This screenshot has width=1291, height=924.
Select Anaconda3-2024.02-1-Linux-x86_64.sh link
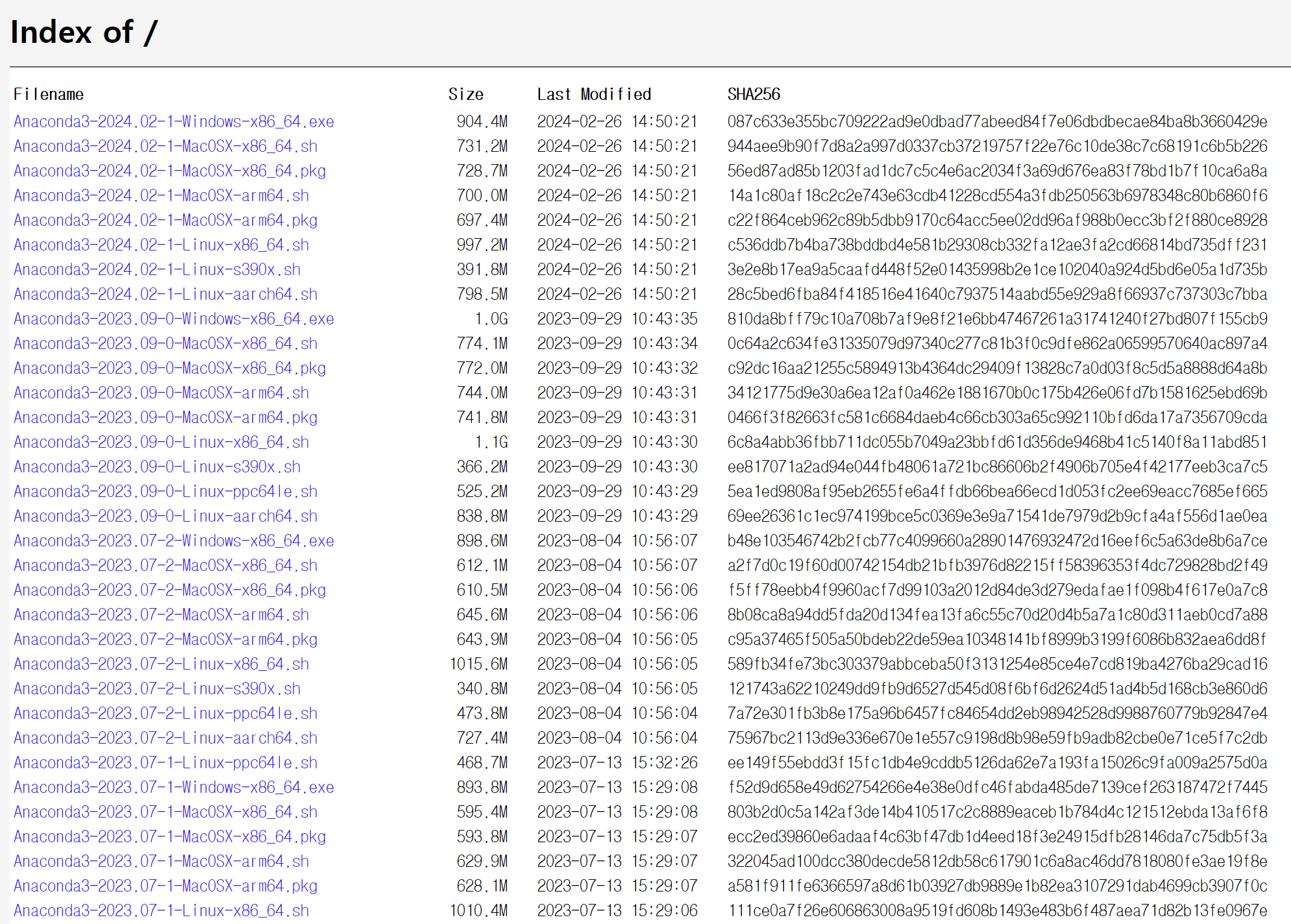click(x=161, y=245)
